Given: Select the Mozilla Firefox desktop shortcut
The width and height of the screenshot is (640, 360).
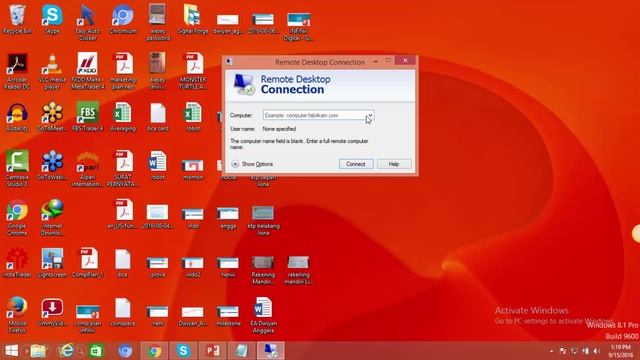Looking at the screenshot, I should [17, 314].
